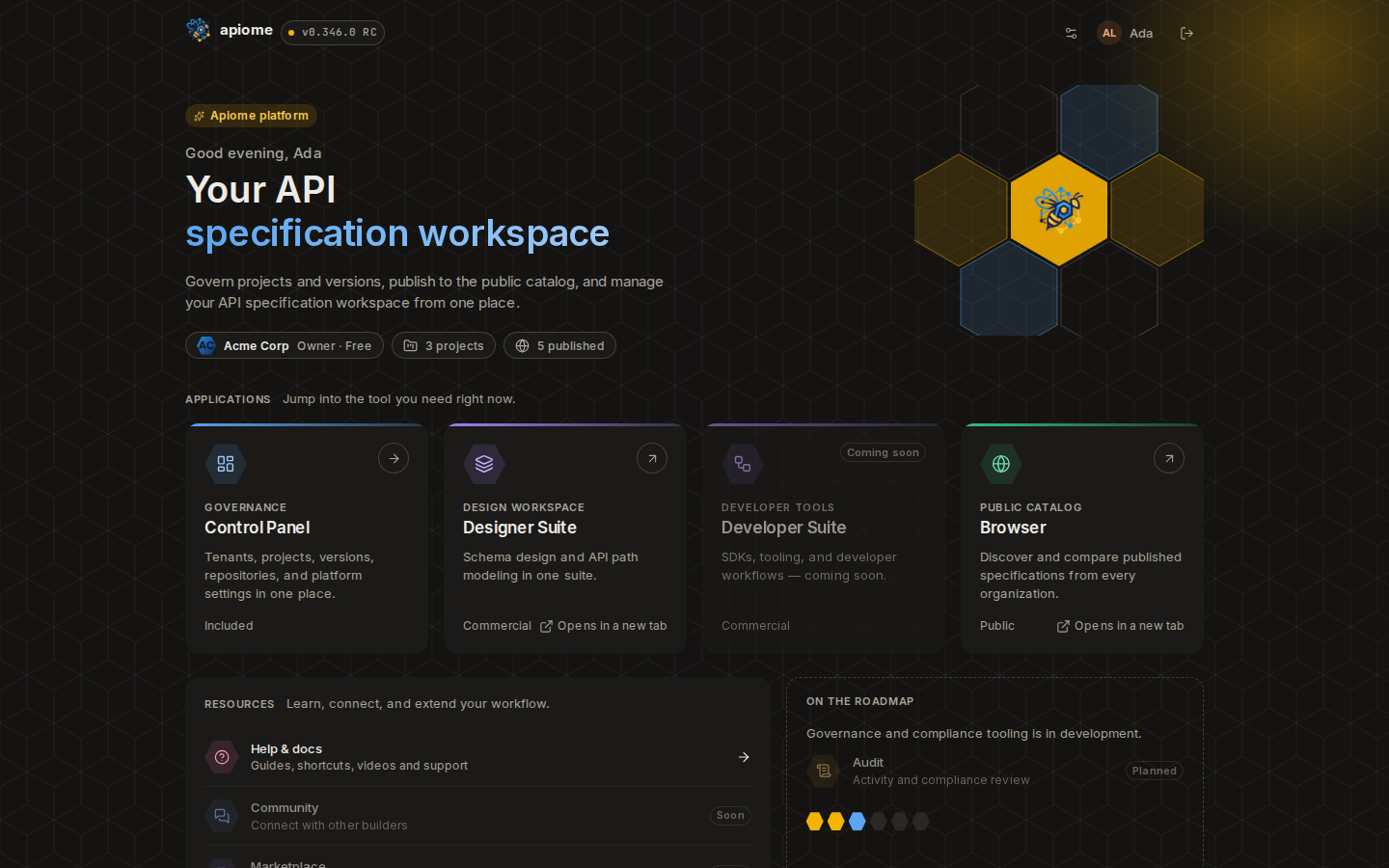Screen dimensions: 1389x868
Task: Open the Control Panel title
Action: click(258, 528)
